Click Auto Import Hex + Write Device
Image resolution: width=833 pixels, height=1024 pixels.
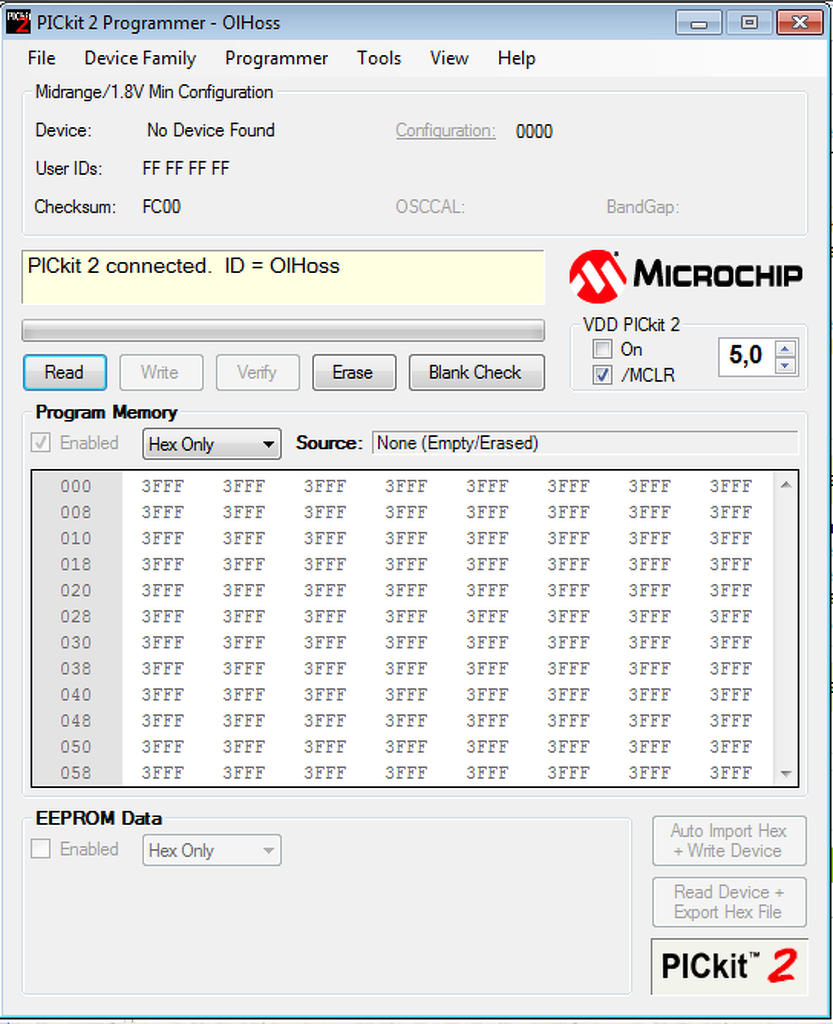729,840
